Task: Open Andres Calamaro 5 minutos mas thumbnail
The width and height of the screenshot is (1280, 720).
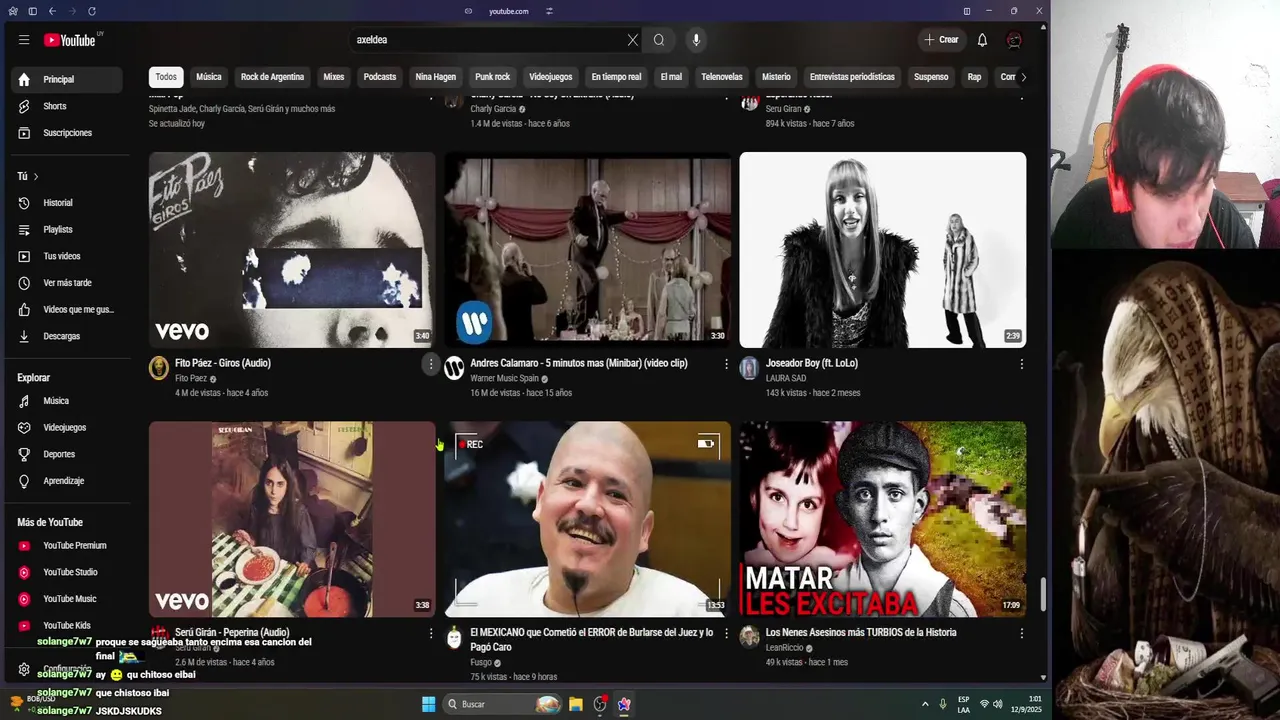Action: (x=588, y=250)
